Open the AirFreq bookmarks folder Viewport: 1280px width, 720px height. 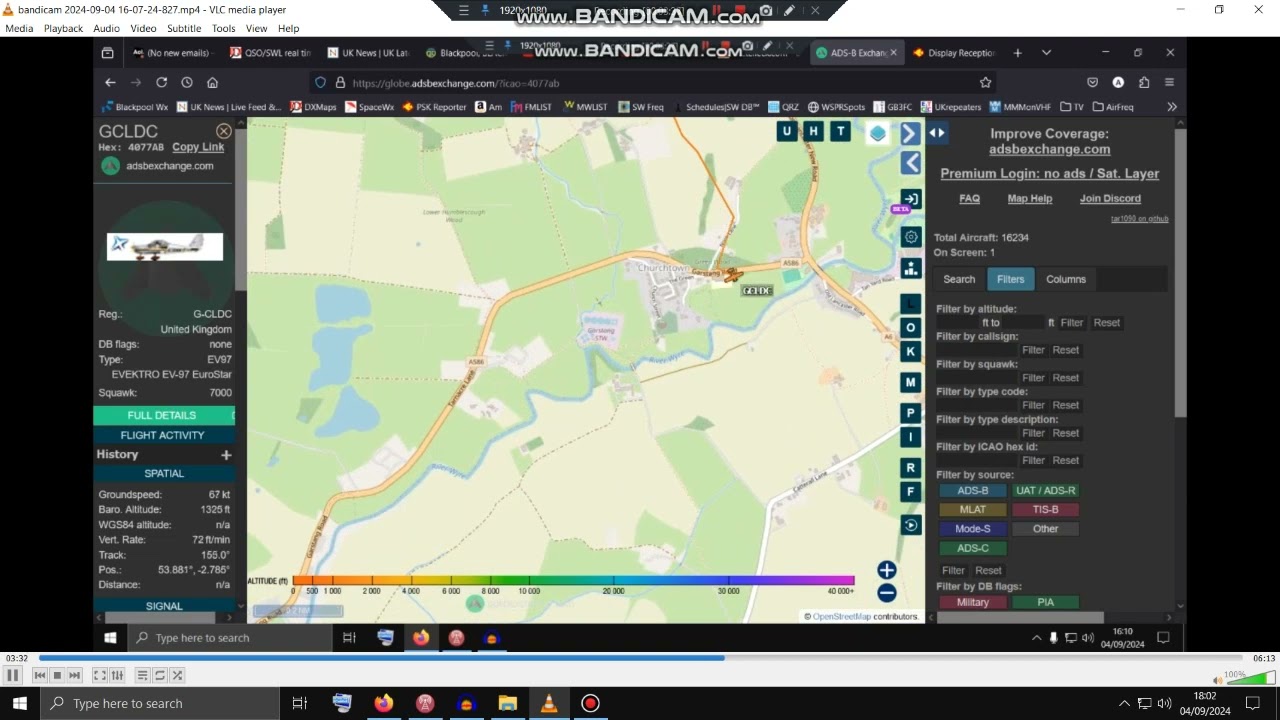(1113, 107)
